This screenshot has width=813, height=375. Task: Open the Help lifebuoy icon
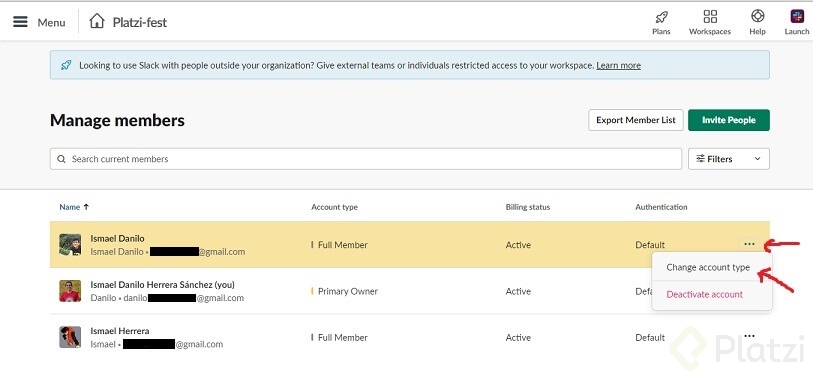click(758, 16)
